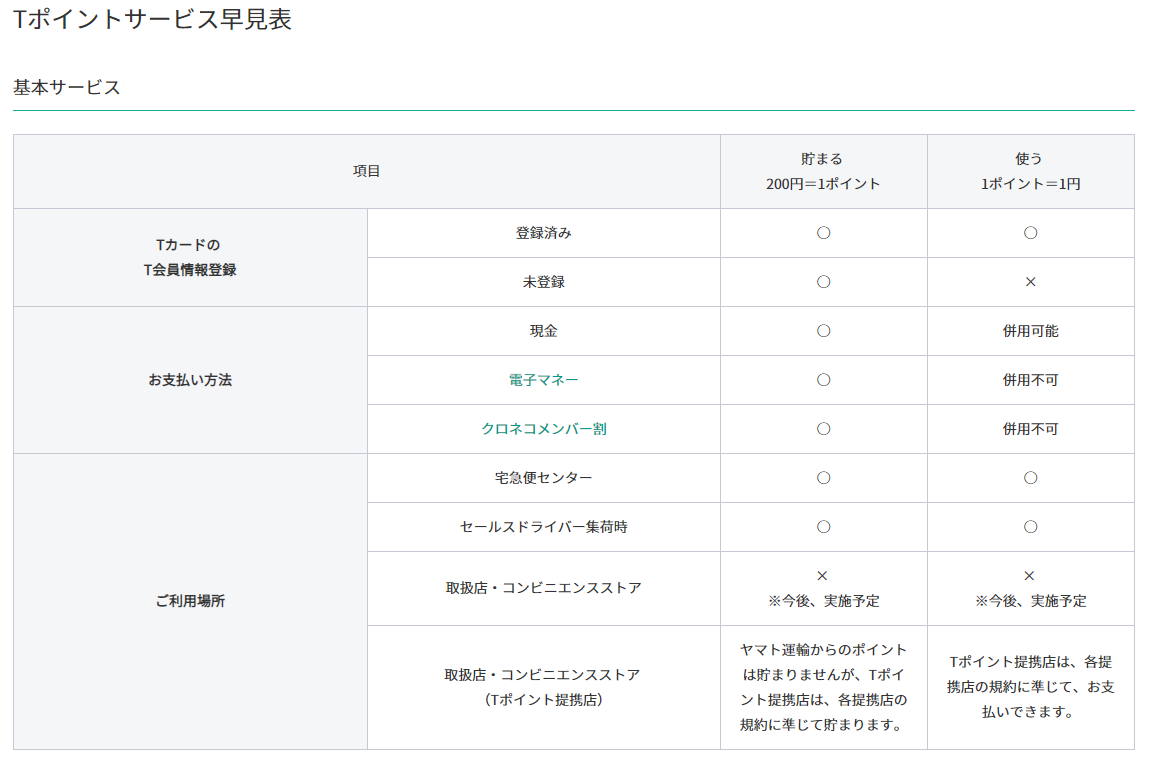Click the お支払い方法 row header

point(190,380)
